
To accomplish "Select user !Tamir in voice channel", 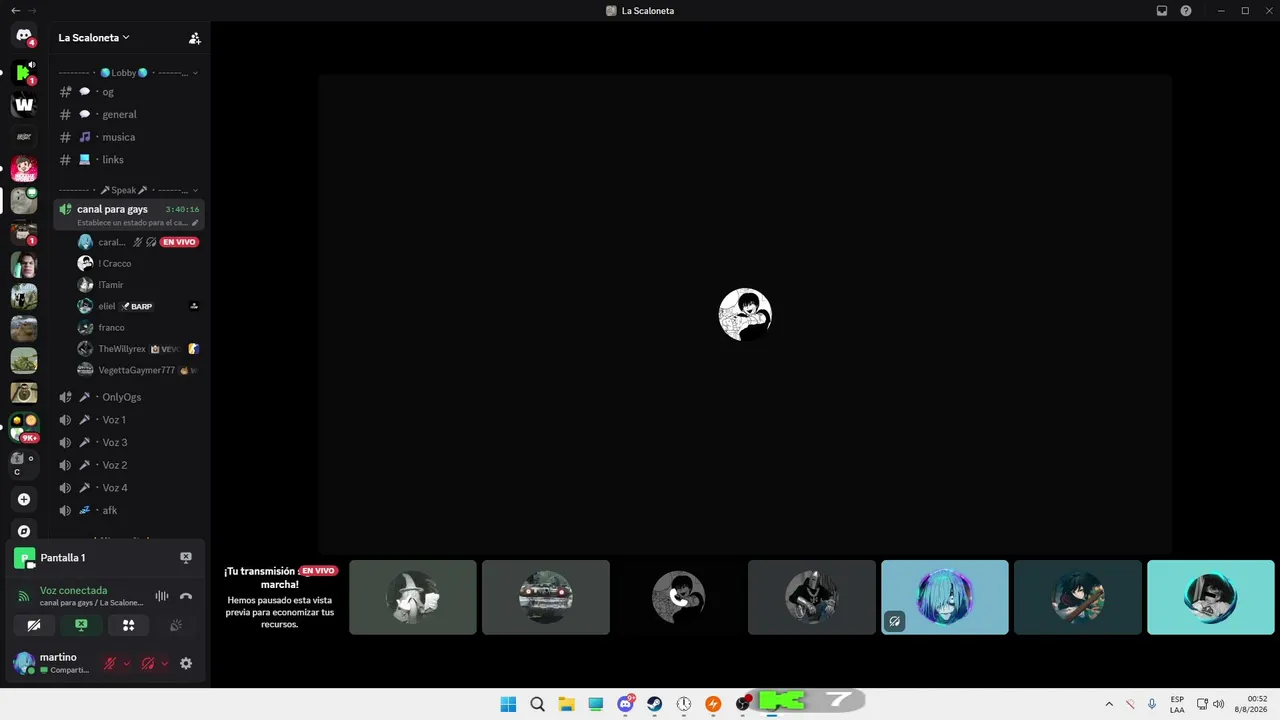I will [138, 285].
